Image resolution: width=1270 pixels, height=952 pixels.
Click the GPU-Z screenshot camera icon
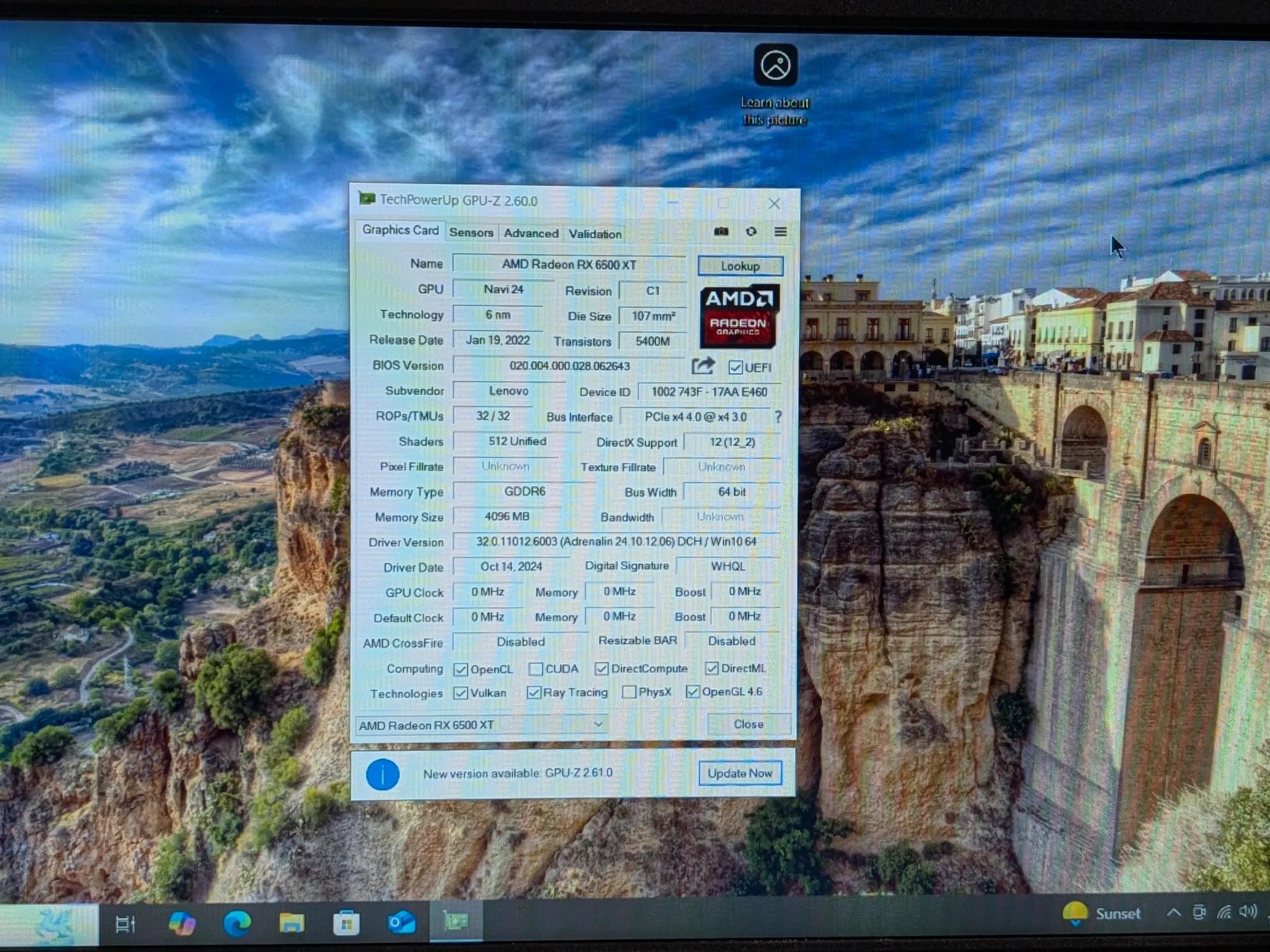click(721, 231)
